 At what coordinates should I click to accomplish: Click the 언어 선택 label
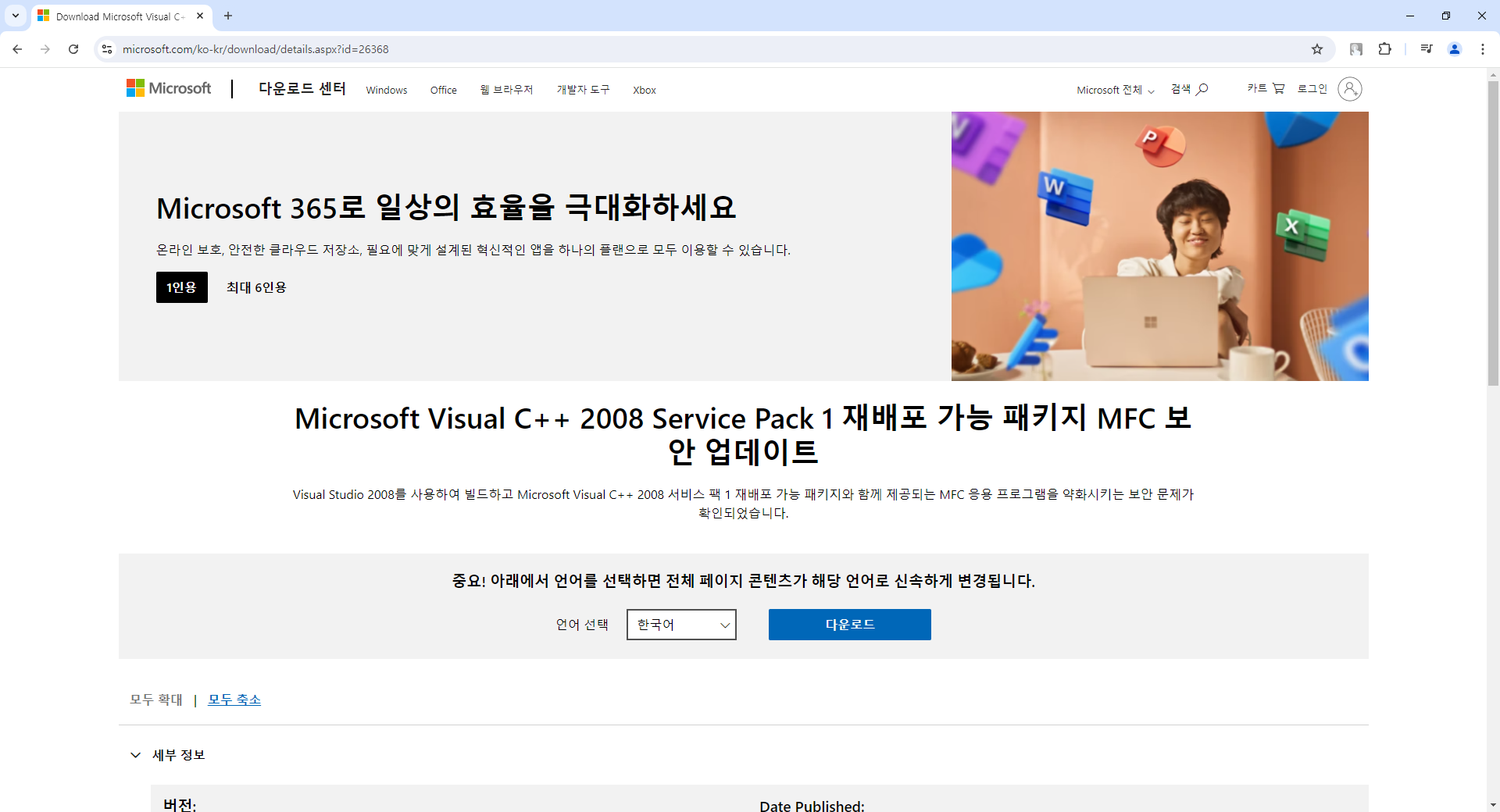582,625
